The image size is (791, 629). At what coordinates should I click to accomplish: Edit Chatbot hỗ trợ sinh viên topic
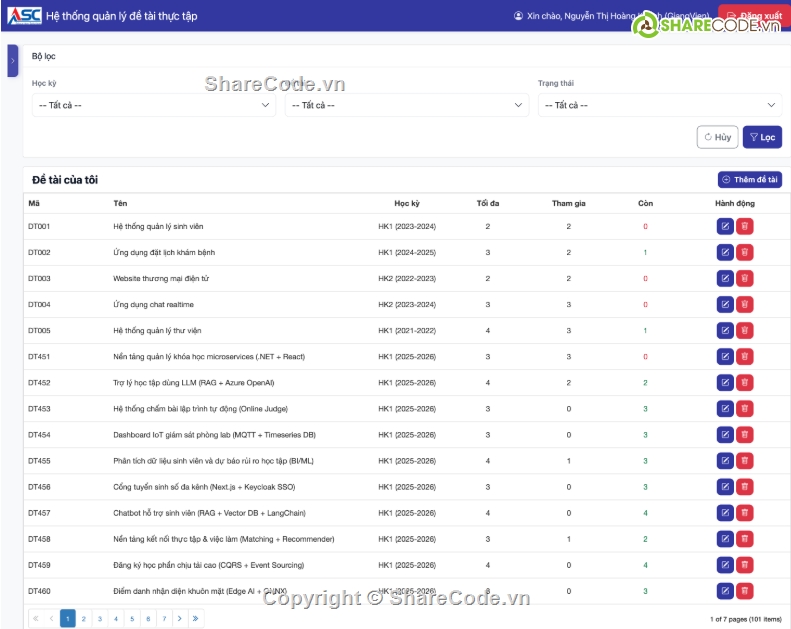(725, 513)
